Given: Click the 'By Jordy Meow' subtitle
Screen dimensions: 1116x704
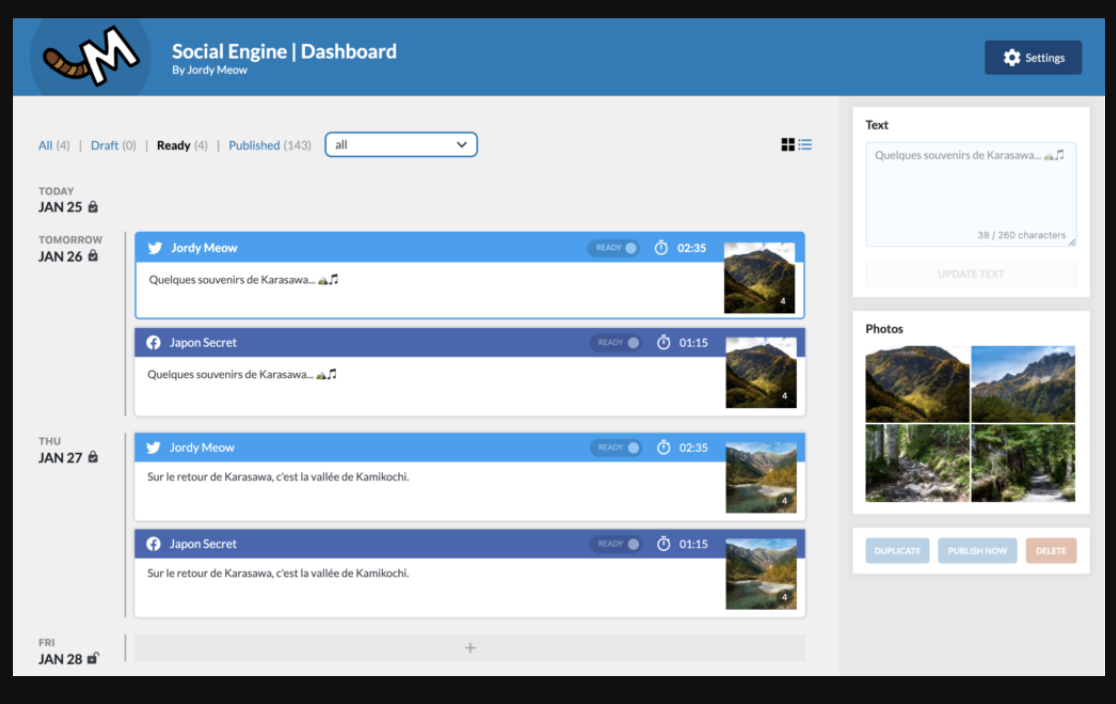Looking at the screenshot, I should click(209, 70).
